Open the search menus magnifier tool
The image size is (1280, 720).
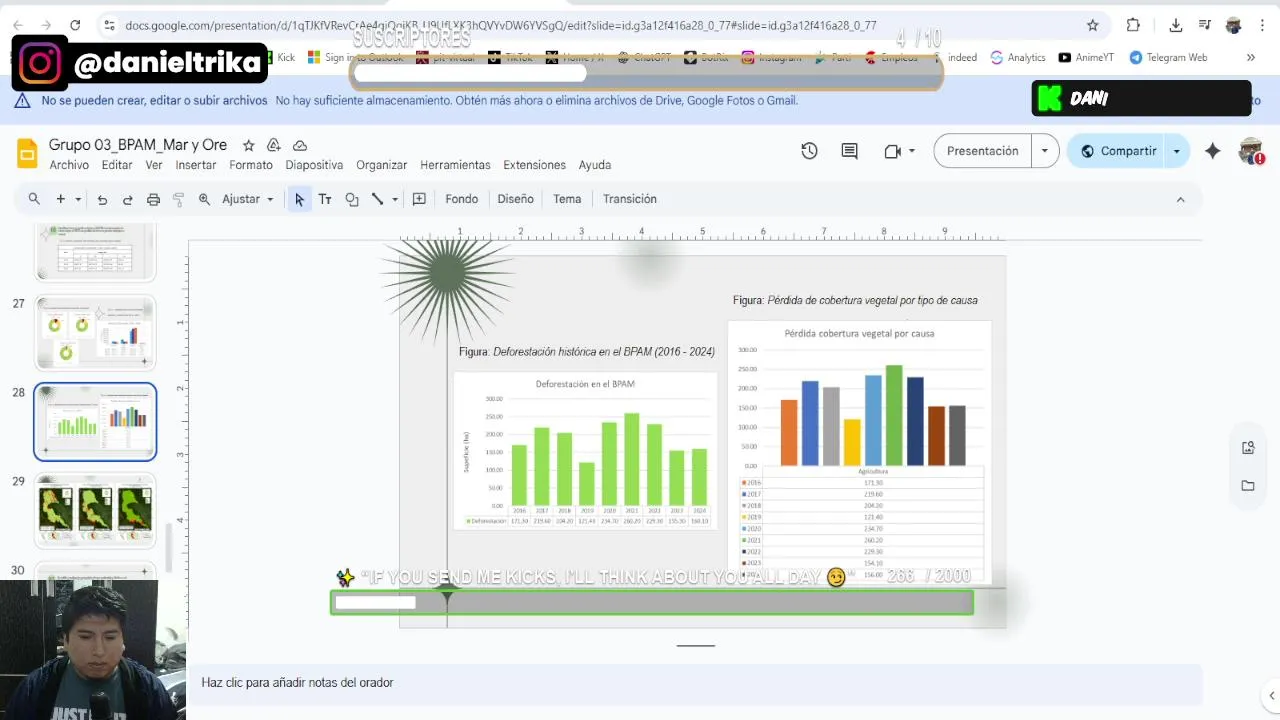[x=34, y=199]
